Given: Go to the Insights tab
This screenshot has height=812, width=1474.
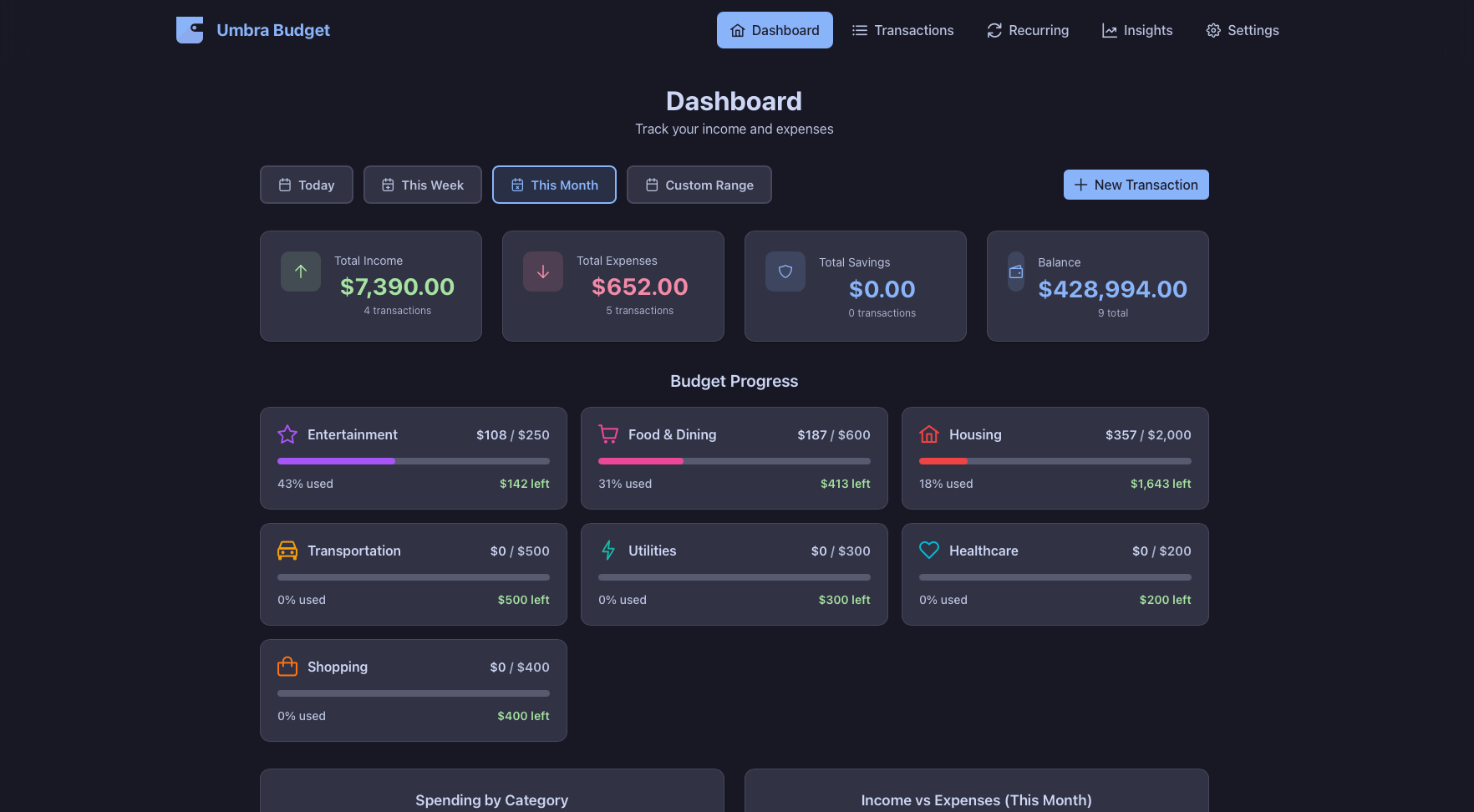Looking at the screenshot, I should (1136, 30).
